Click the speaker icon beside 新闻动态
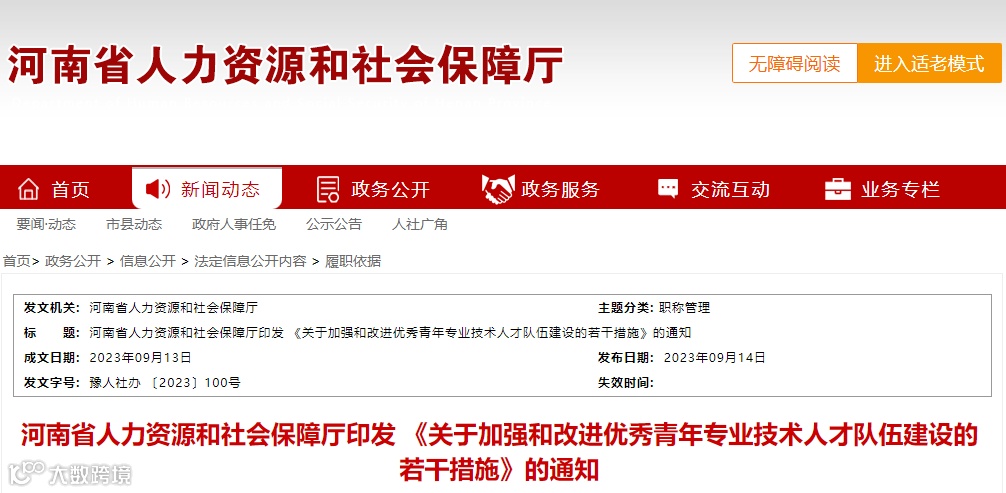 click(157, 189)
